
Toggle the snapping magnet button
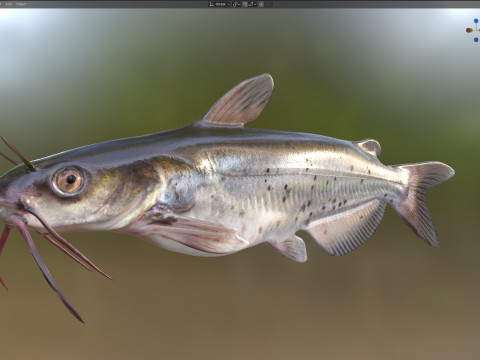pyautogui.click(x=245, y=4)
